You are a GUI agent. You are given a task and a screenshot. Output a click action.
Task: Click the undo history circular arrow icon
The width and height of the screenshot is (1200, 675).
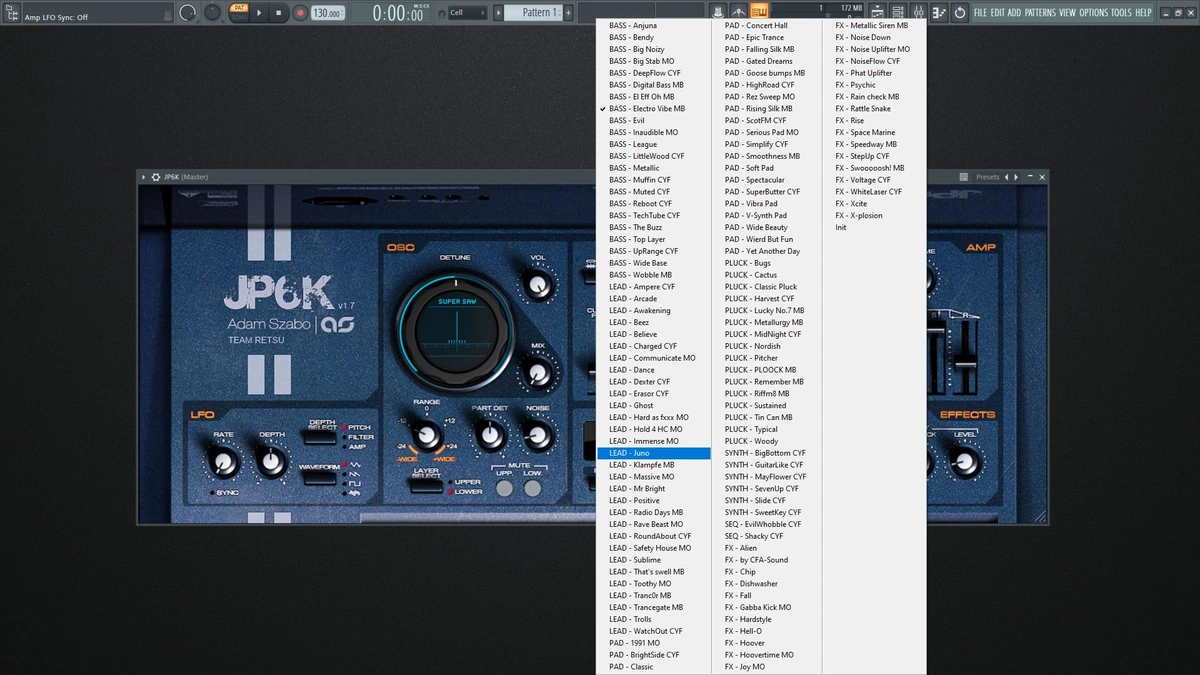tap(960, 13)
